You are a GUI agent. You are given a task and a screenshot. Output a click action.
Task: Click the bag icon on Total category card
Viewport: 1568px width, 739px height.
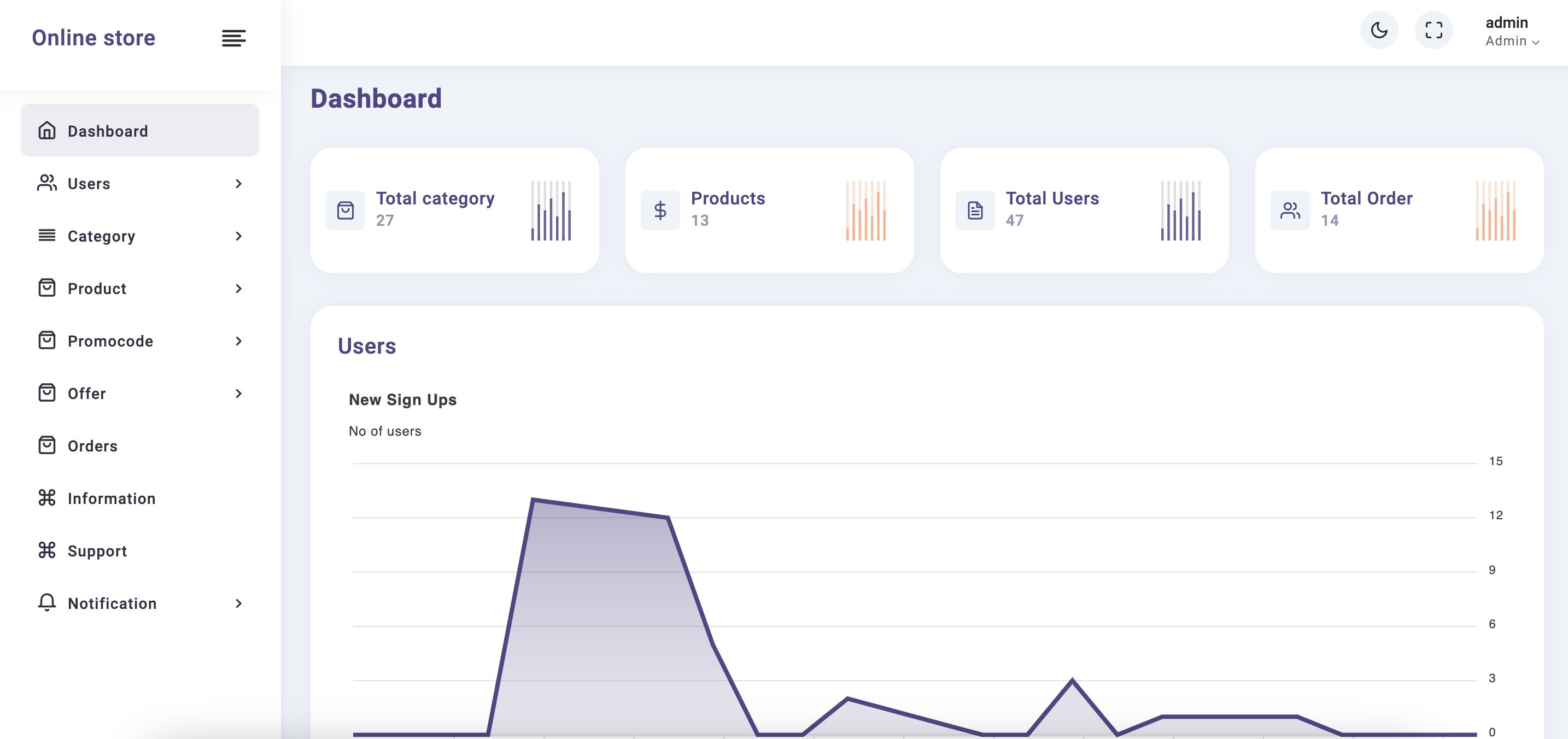(345, 210)
